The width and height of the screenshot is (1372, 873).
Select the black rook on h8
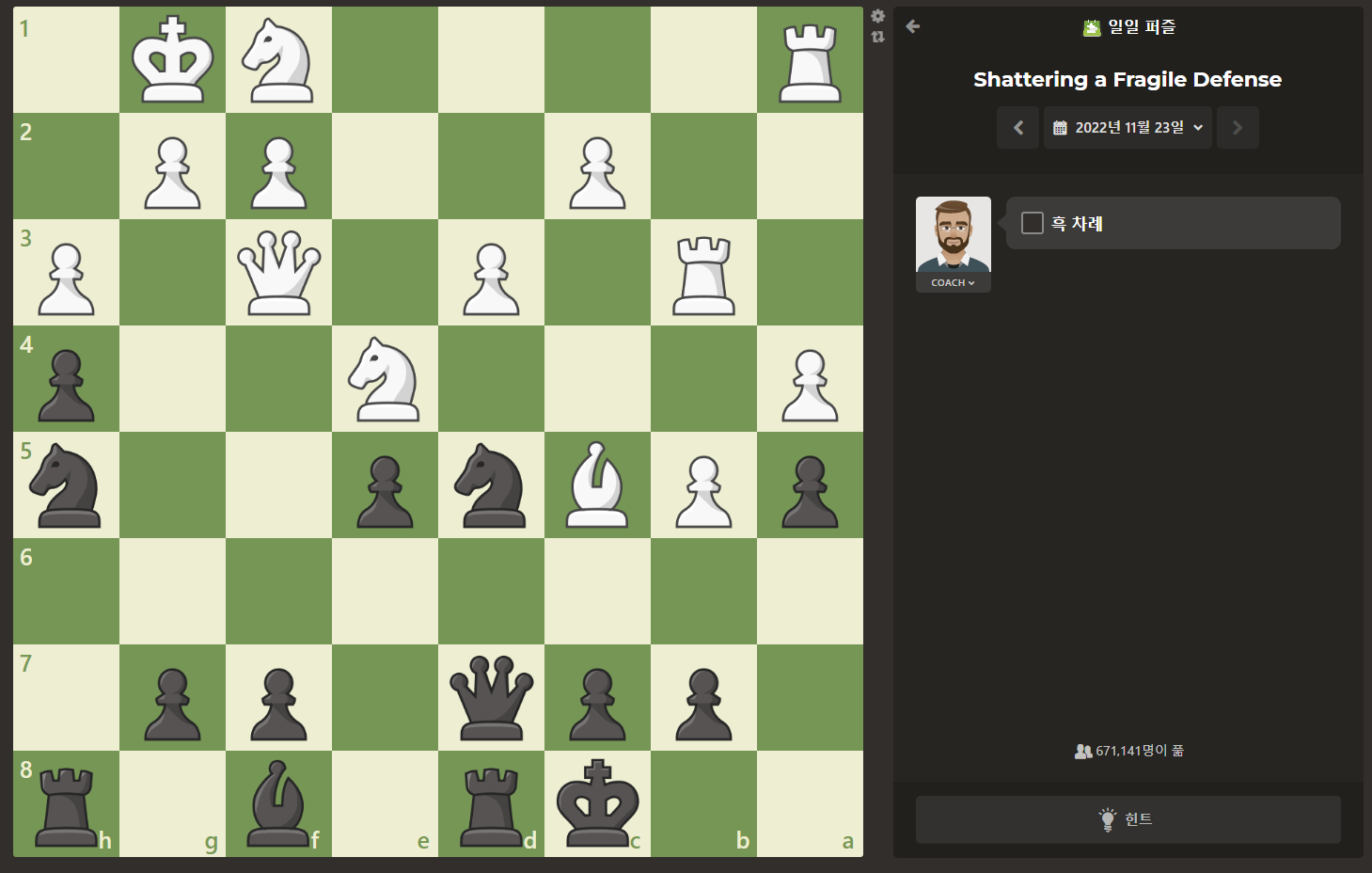67,806
